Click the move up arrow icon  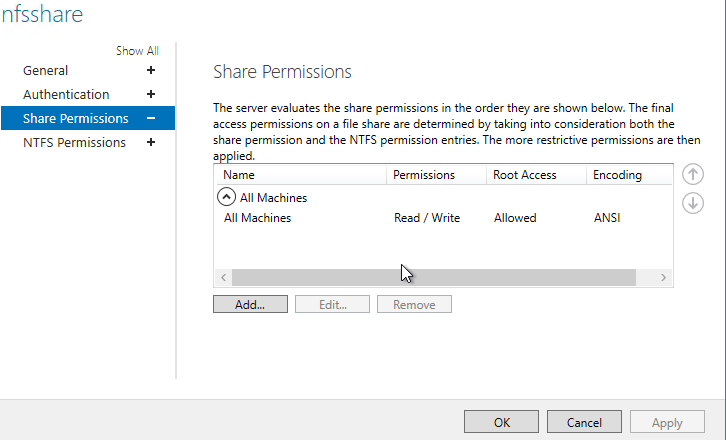[x=692, y=174]
